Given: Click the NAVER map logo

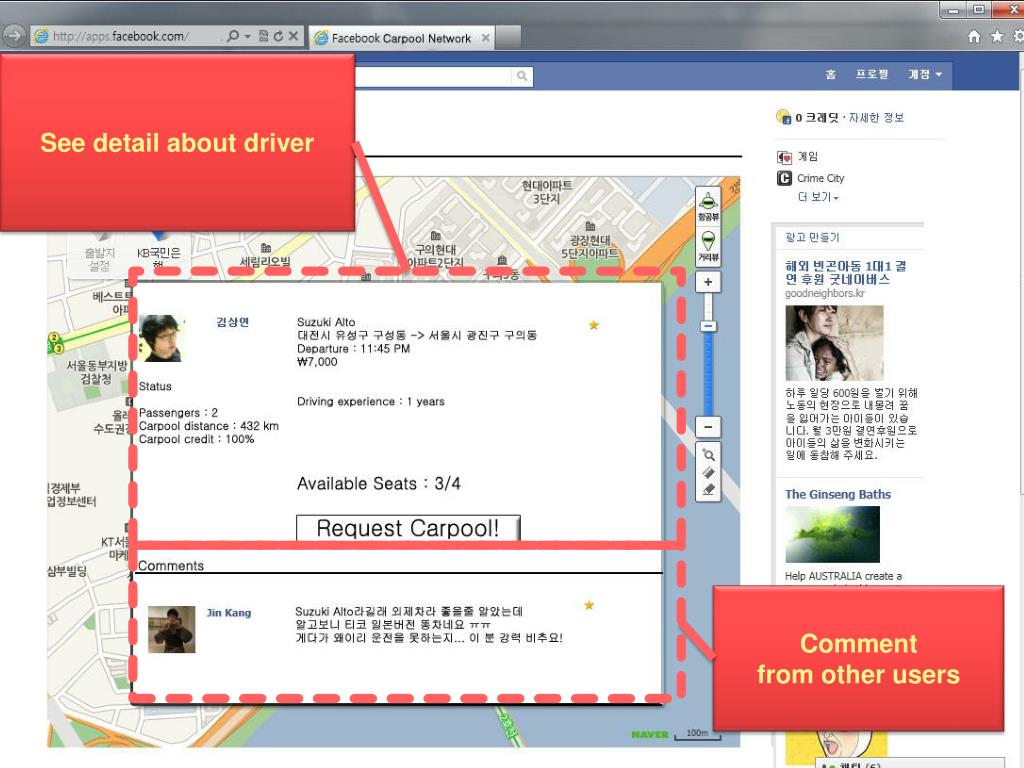Looking at the screenshot, I should click(x=650, y=734).
